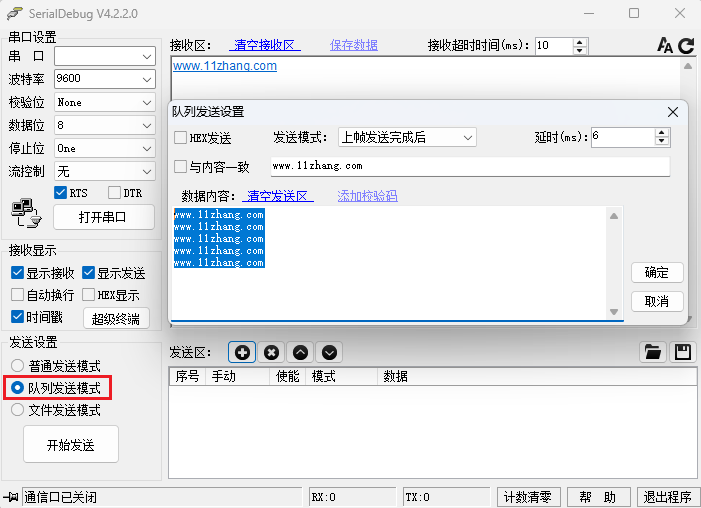The image size is (701, 508).
Task: Close the 队列发送设置 dialog
Action: pyautogui.click(x=673, y=112)
